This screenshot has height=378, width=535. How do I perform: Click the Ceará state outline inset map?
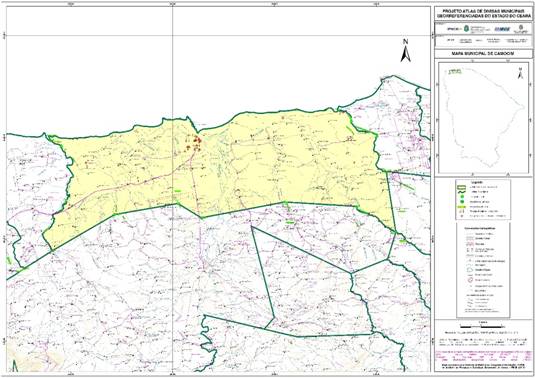coord(484,117)
